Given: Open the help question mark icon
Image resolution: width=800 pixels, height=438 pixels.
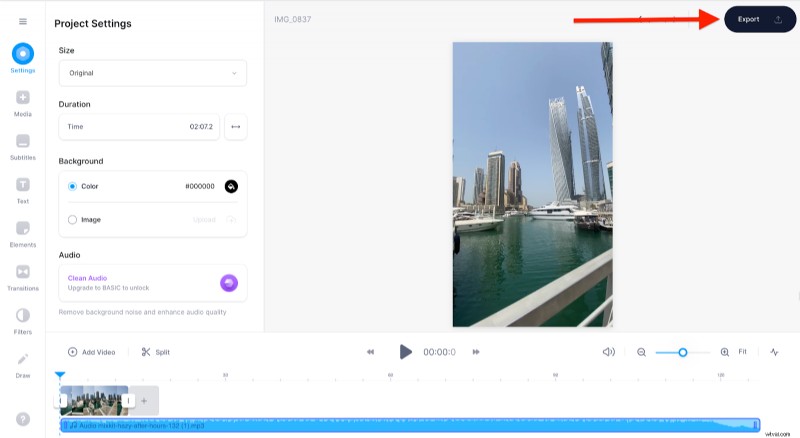Looking at the screenshot, I should [23, 419].
